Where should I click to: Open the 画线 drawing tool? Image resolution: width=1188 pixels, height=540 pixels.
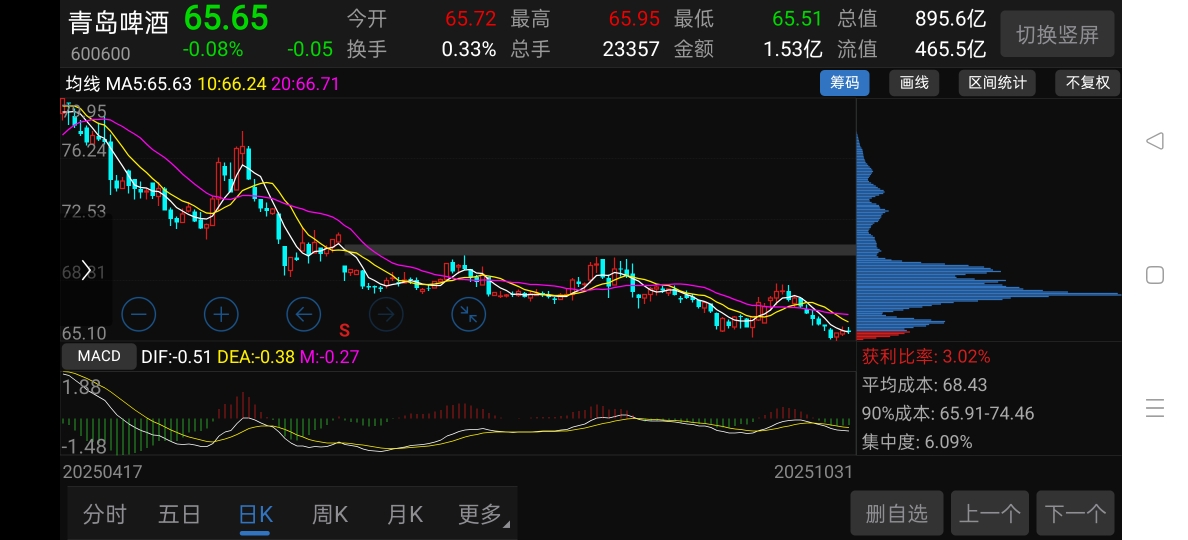[x=914, y=83]
